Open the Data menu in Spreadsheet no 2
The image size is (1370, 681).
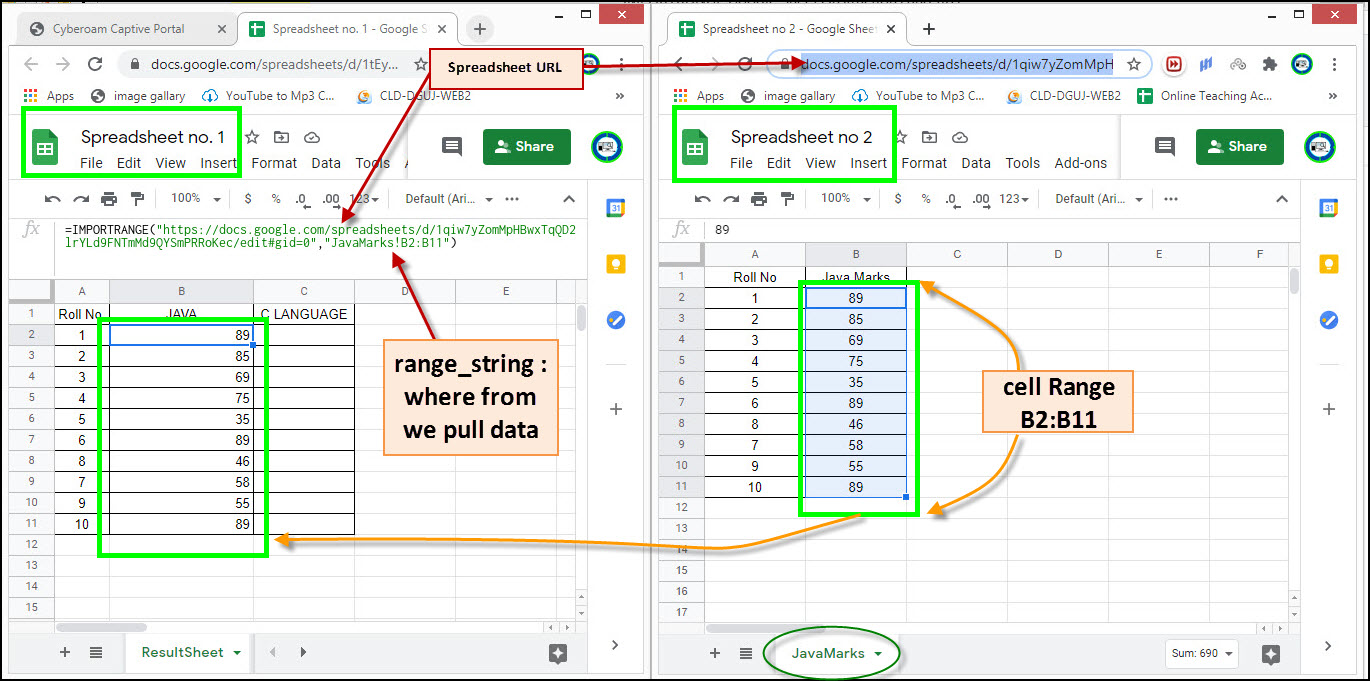pyautogui.click(x=975, y=162)
